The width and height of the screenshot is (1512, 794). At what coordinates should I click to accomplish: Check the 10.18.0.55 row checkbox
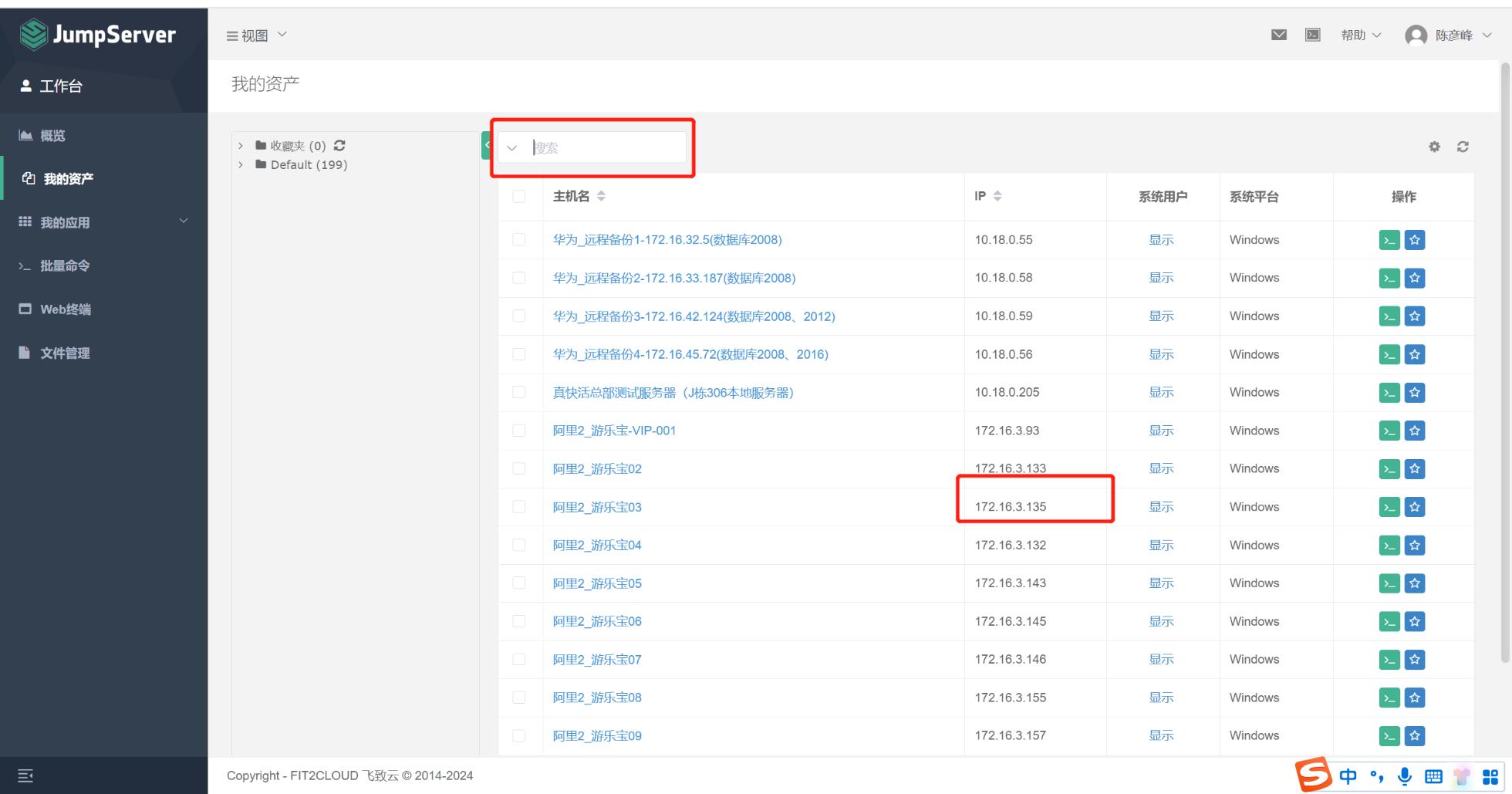(519, 240)
